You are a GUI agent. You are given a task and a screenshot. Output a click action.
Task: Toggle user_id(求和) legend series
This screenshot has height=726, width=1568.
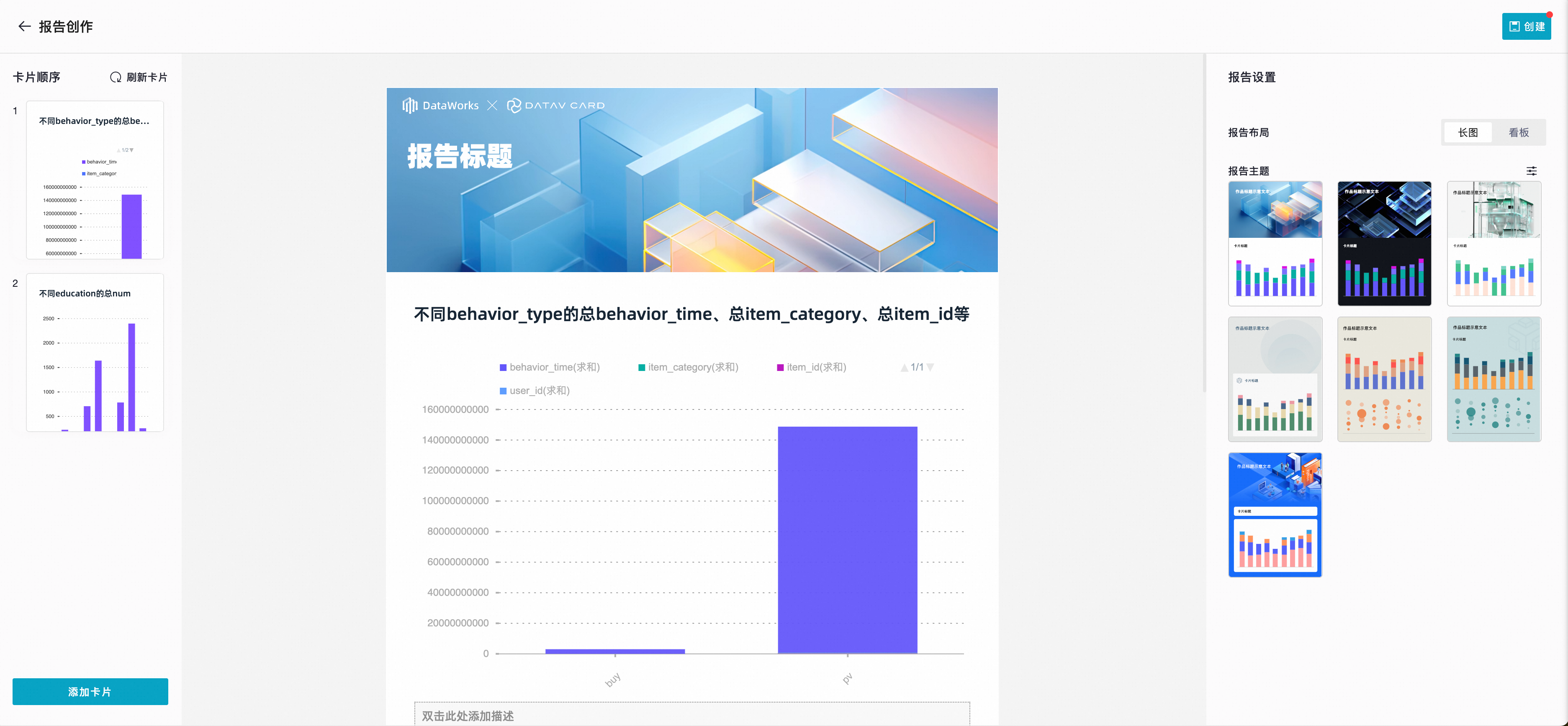coord(535,390)
